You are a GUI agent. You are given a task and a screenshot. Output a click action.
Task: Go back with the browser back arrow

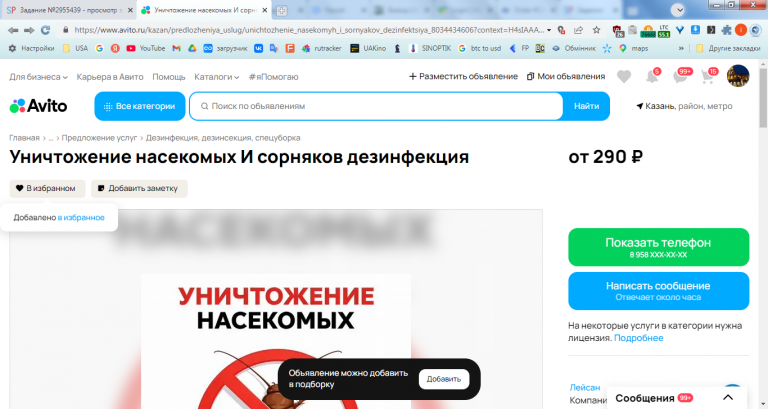point(13,30)
